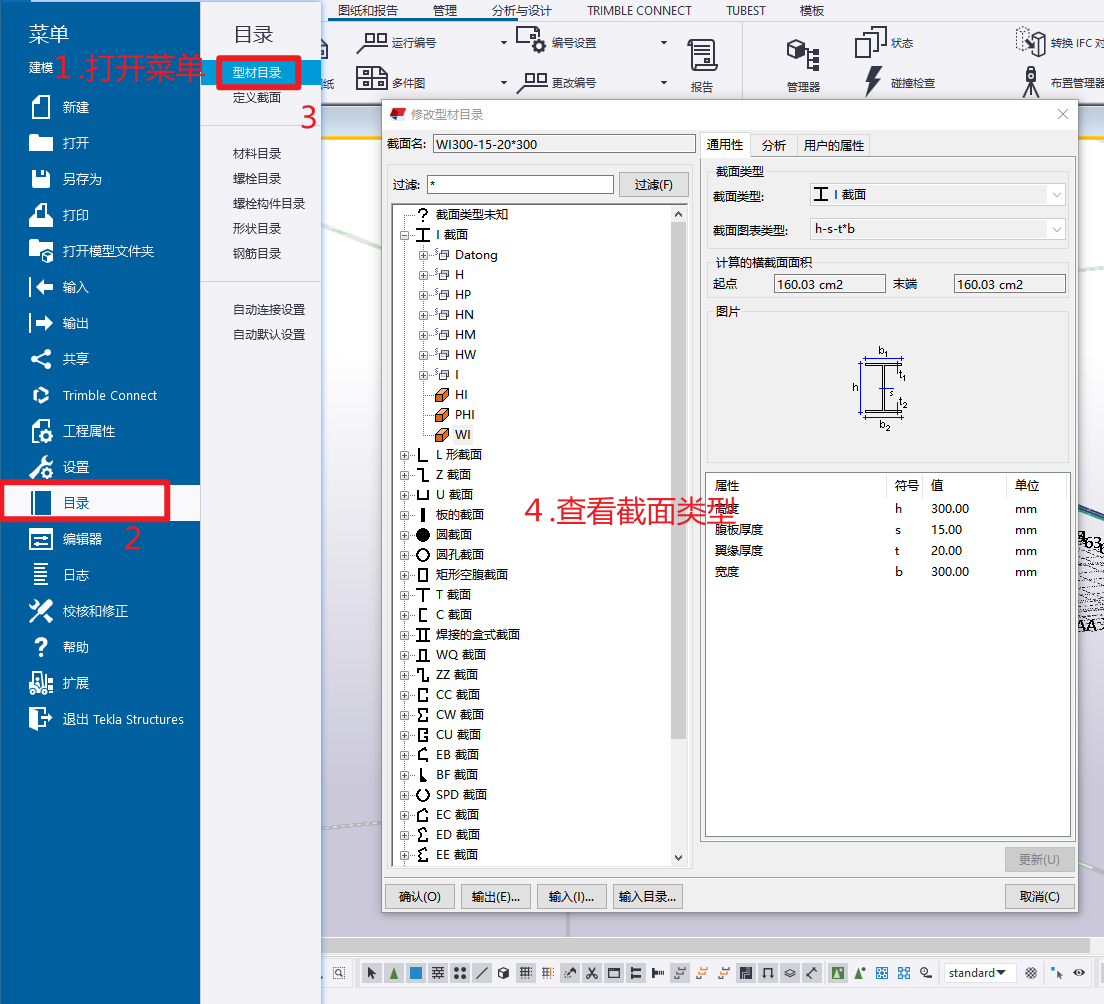
Task: Select the WI profile tree item
Action: (462, 435)
